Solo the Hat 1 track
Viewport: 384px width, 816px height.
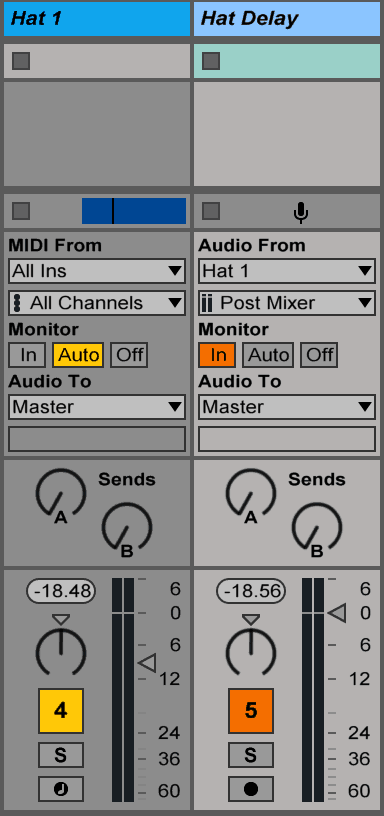click(61, 755)
